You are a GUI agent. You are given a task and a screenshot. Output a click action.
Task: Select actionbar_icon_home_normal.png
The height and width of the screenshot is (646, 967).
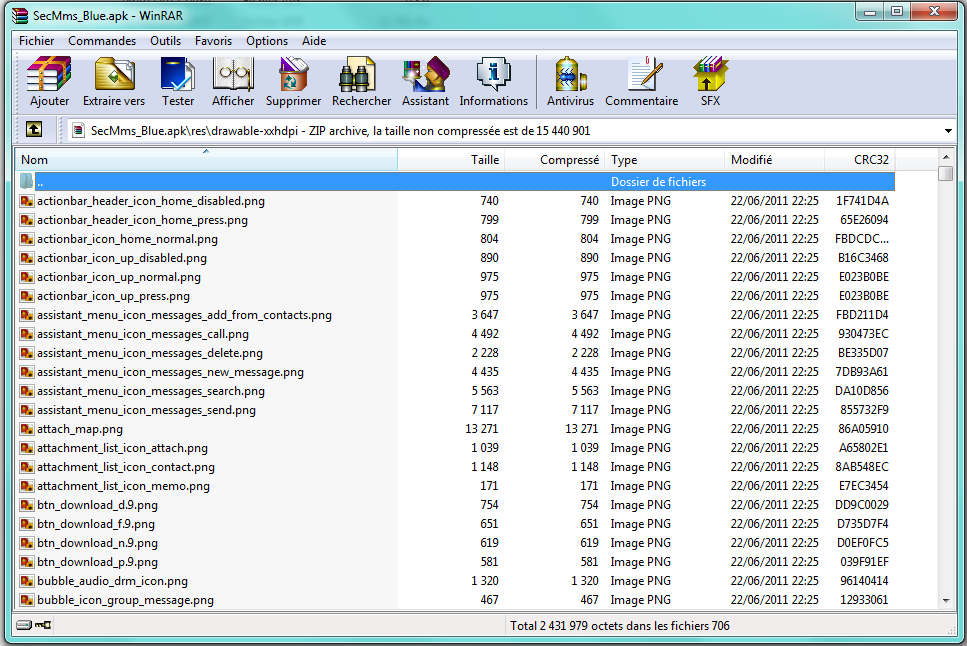point(127,239)
